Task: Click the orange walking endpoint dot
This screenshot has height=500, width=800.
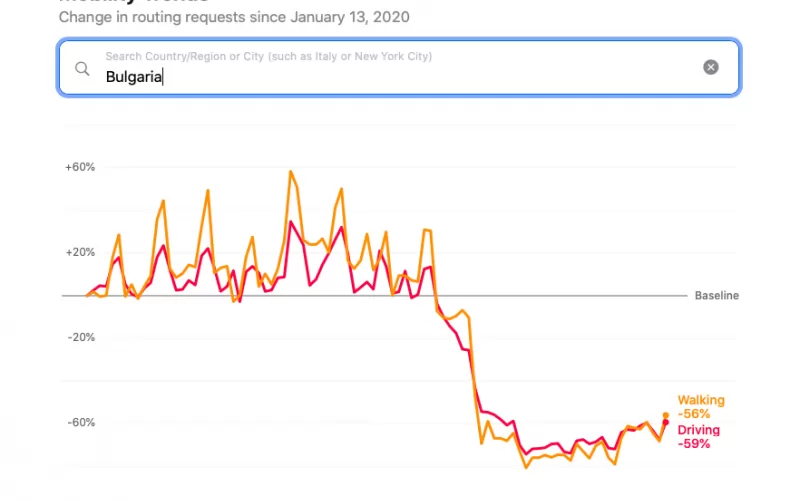Action: pos(665,415)
